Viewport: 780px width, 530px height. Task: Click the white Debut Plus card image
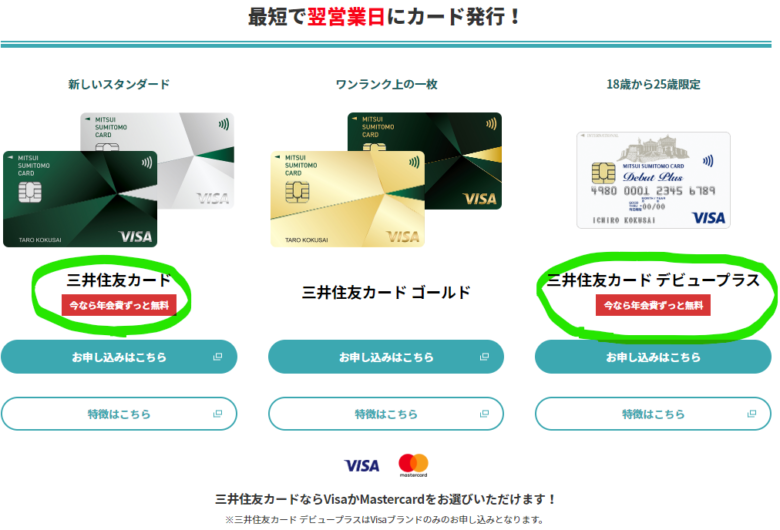(653, 180)
